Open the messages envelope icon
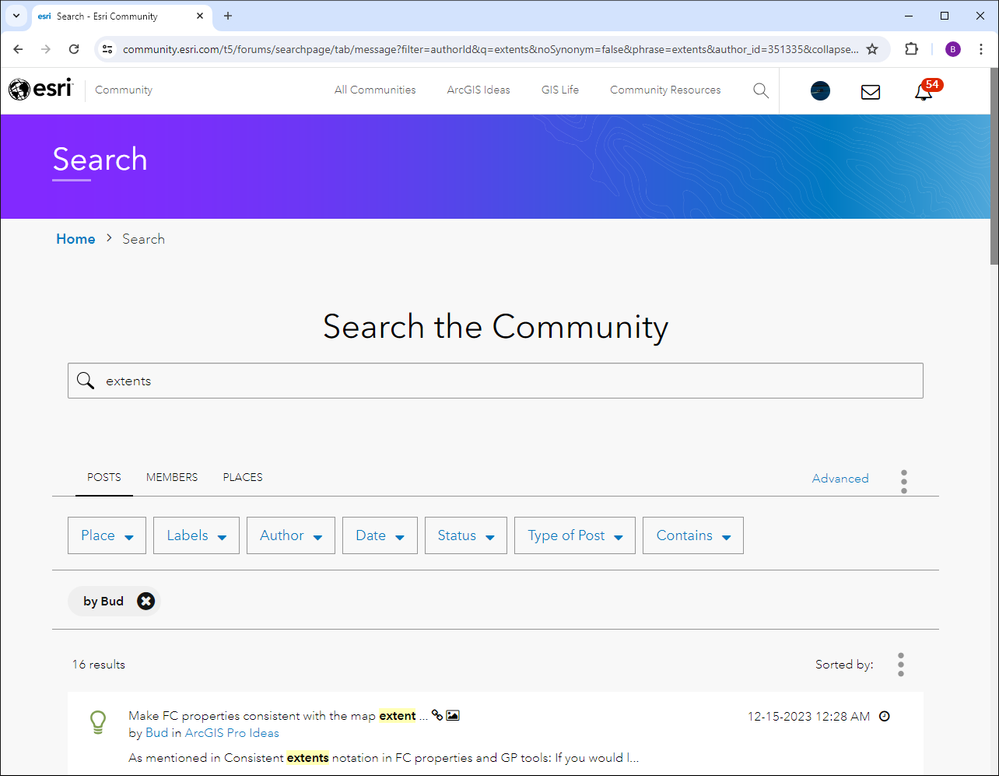 pyautogui.click(x=870, y=92)
